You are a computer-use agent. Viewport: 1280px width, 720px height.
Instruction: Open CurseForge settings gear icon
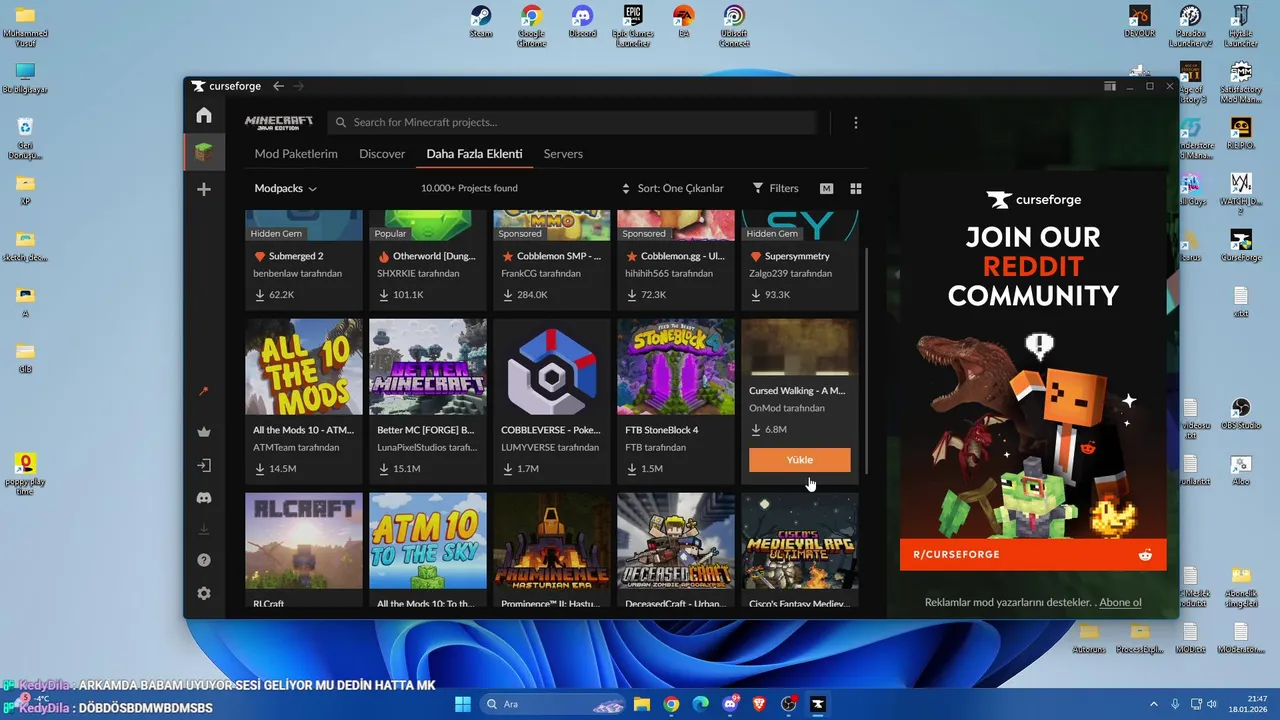tap(204, 593)
